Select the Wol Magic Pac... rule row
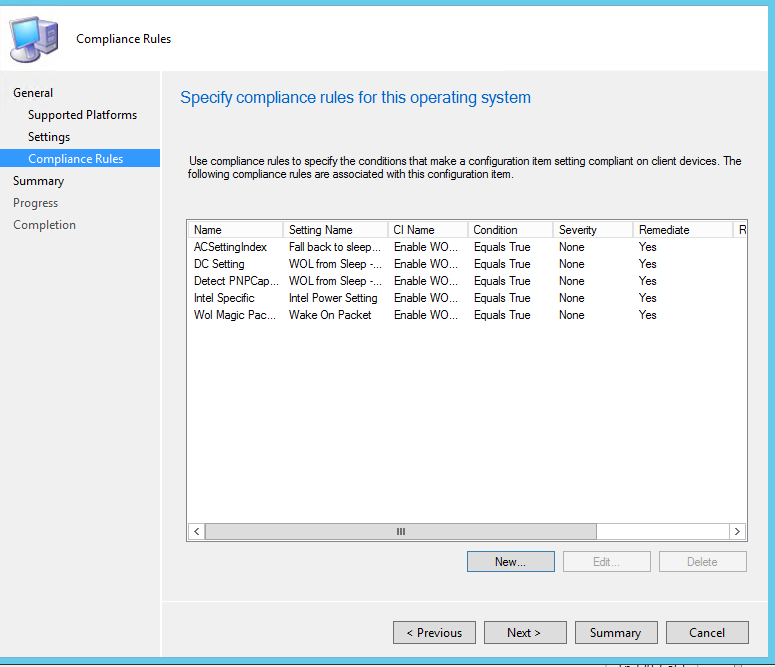The width and height of the screenshot is (775, 667). coord(467,315)
